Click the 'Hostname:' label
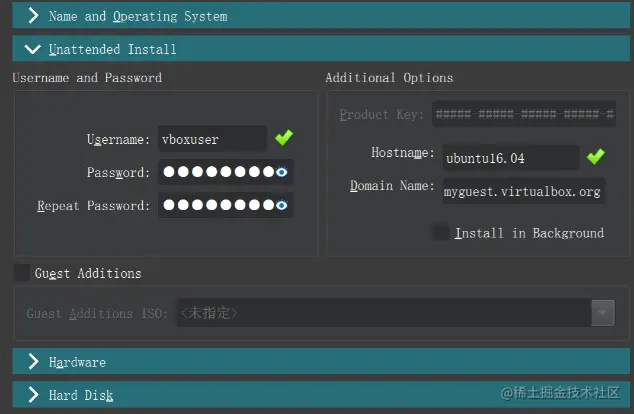 click(403, 152)
